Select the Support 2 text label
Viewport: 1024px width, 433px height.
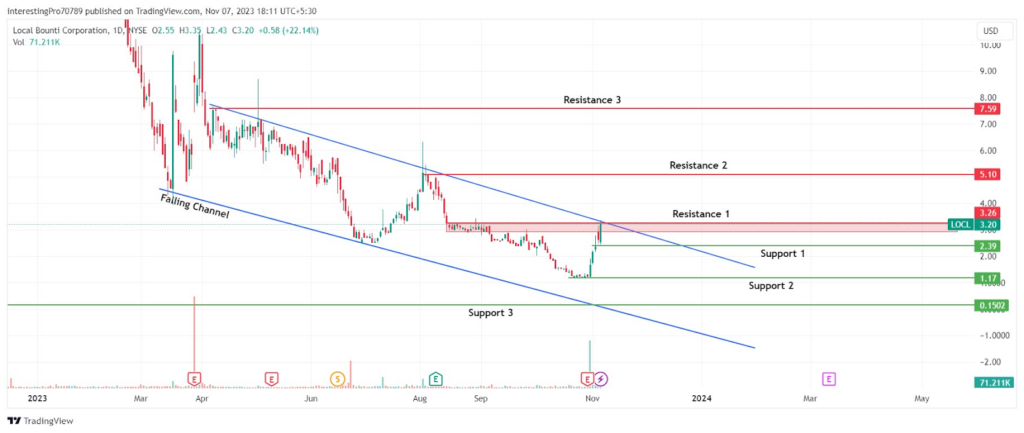(x=771, y=285)
